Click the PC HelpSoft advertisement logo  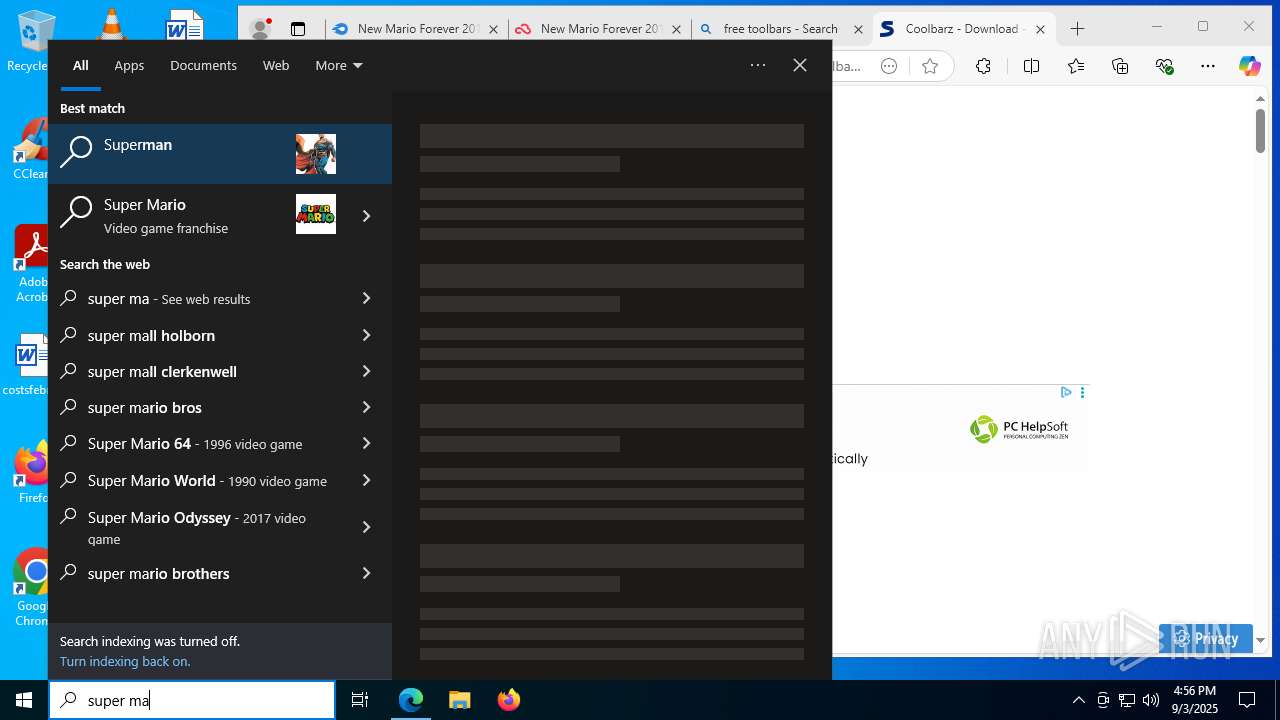(1019, 429)
